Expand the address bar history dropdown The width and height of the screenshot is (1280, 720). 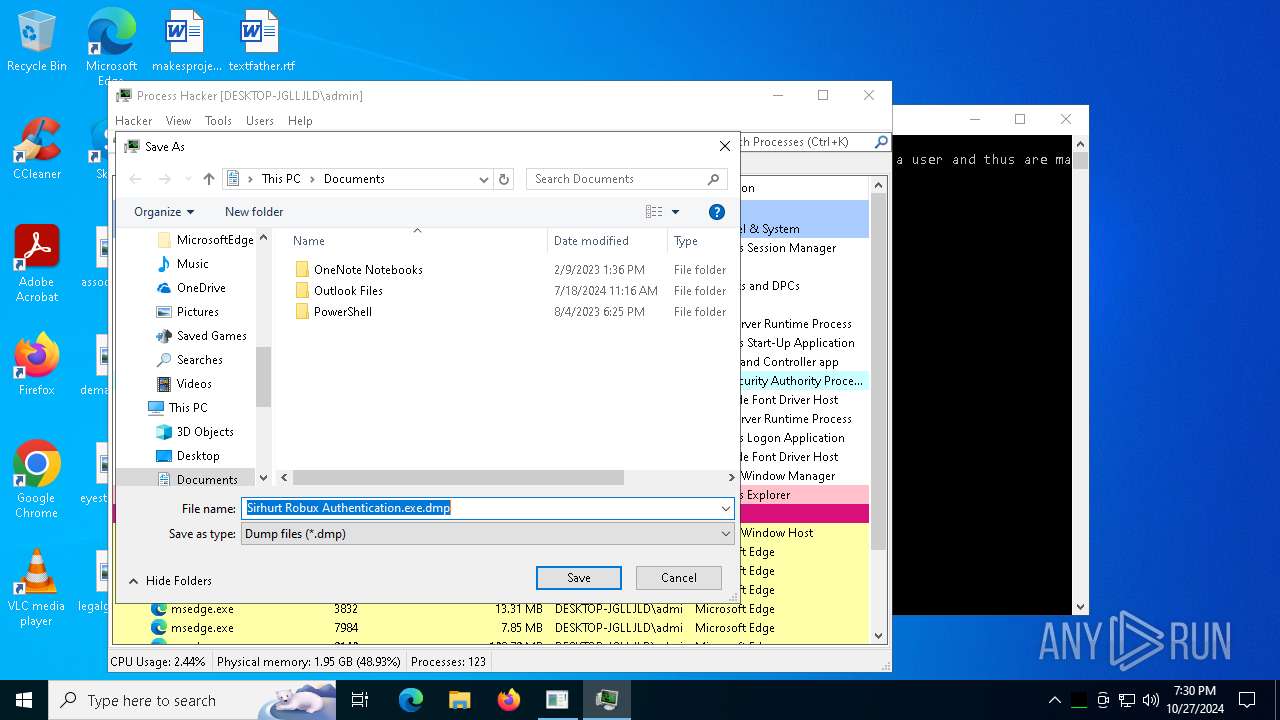click(x=483, y=179)
